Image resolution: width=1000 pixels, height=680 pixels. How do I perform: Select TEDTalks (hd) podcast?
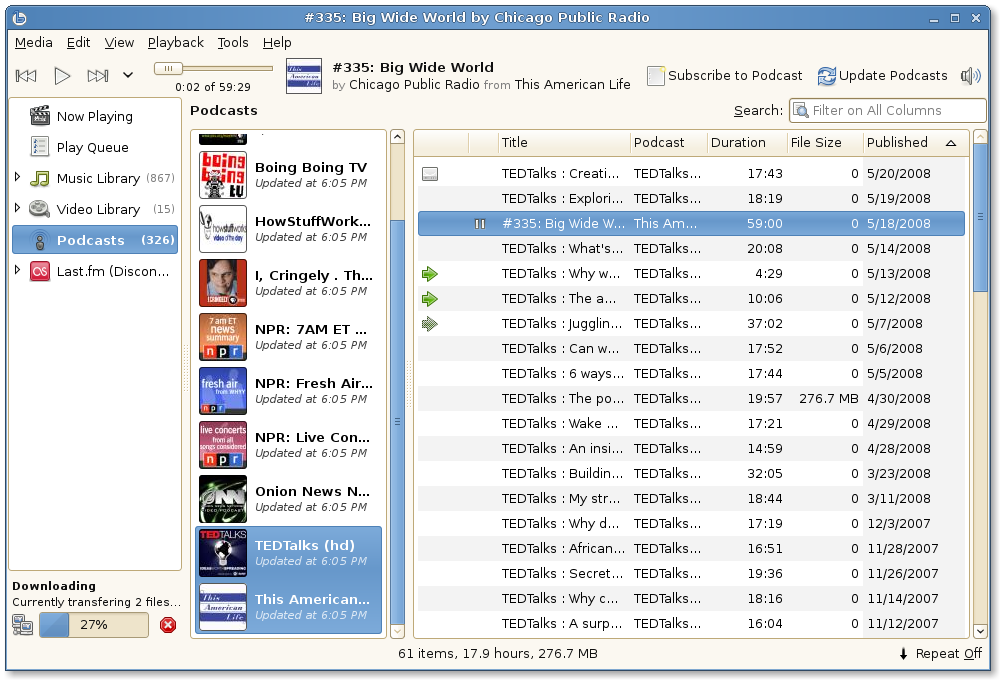pos(288,553)
